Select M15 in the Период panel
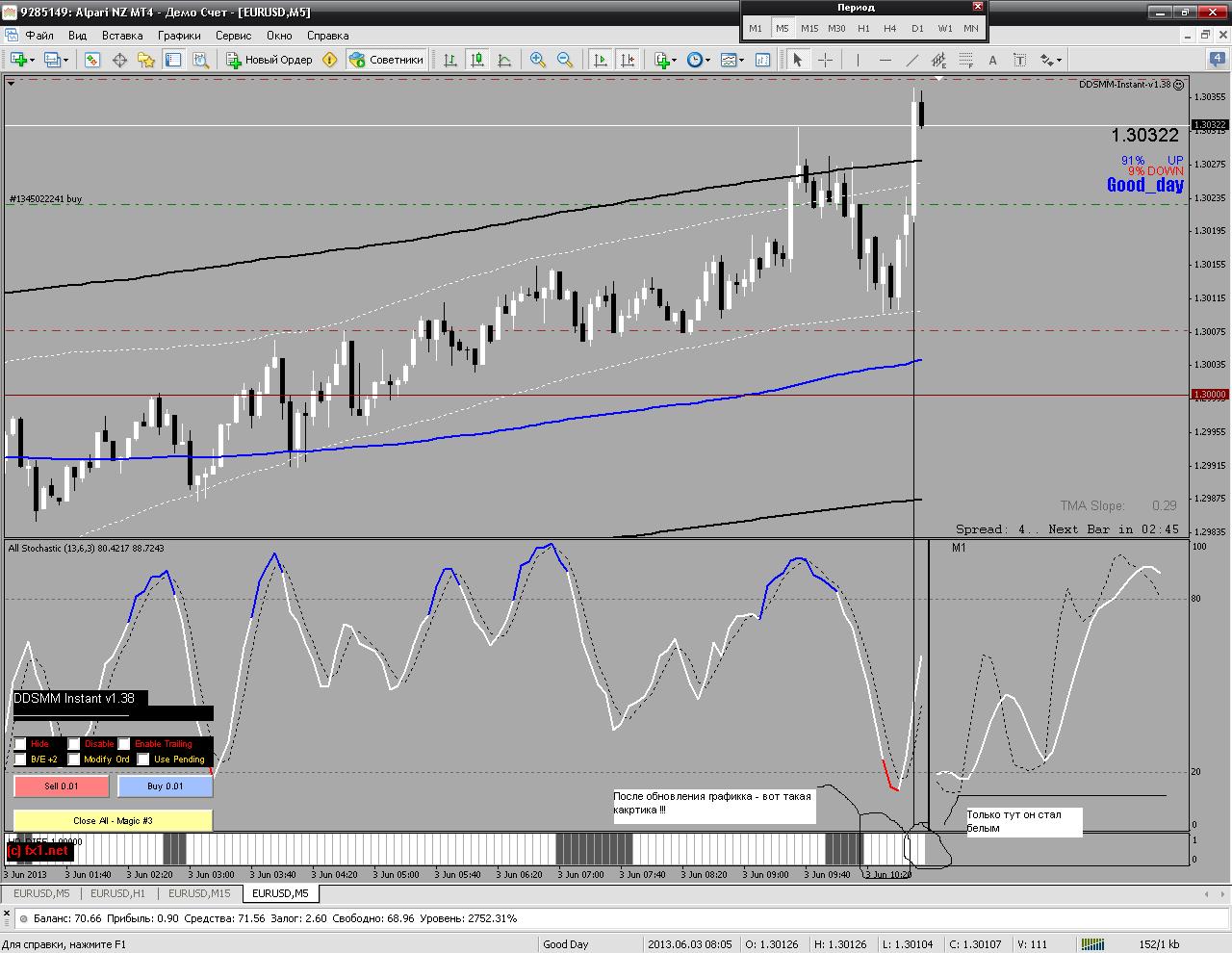The width and height of the screenshot is (1232, 953). [809, 28]
